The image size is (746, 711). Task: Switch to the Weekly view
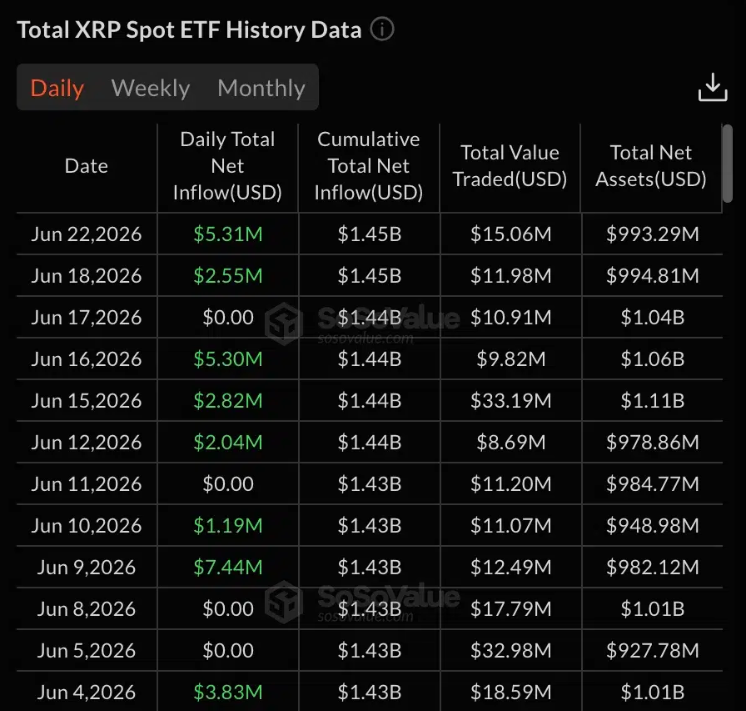[x=150, y=88]
